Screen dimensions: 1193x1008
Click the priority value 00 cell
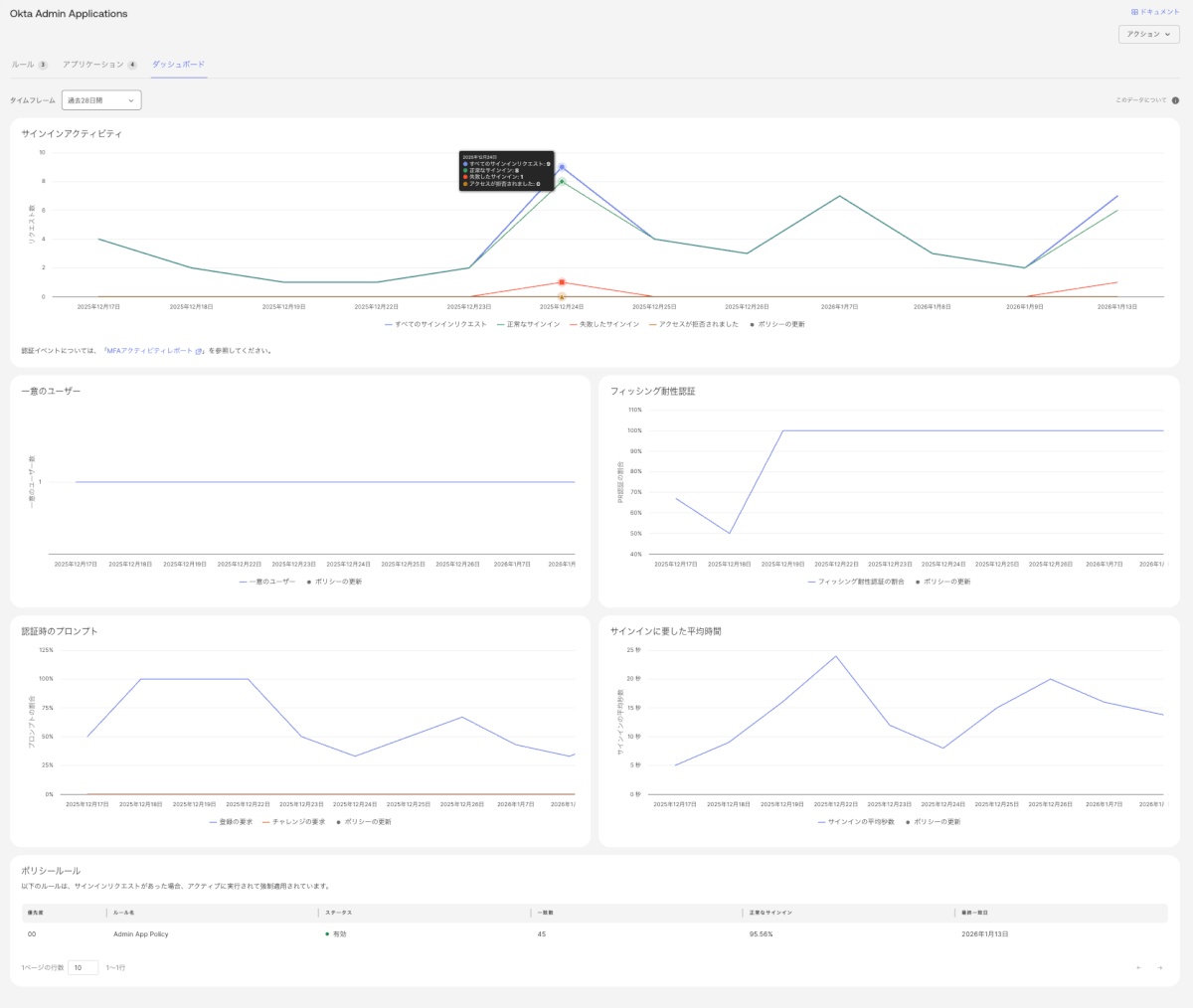tap(32, 934)
